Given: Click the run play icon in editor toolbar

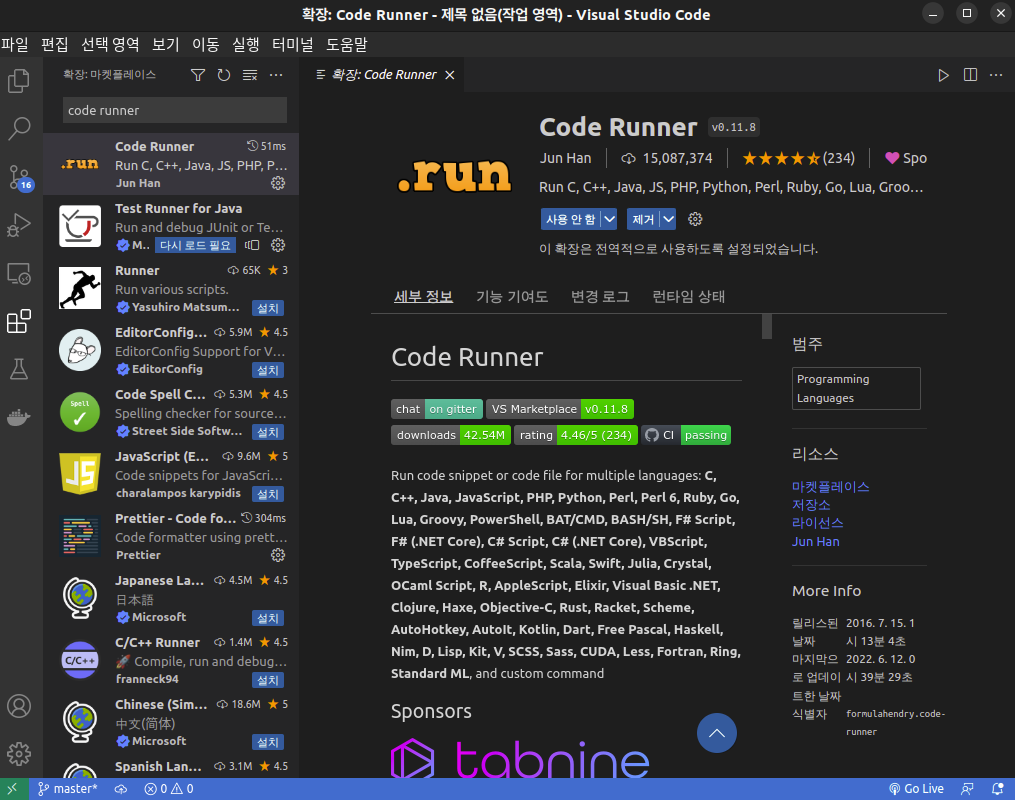Looking at the screenshot, I should coord(943,75).
